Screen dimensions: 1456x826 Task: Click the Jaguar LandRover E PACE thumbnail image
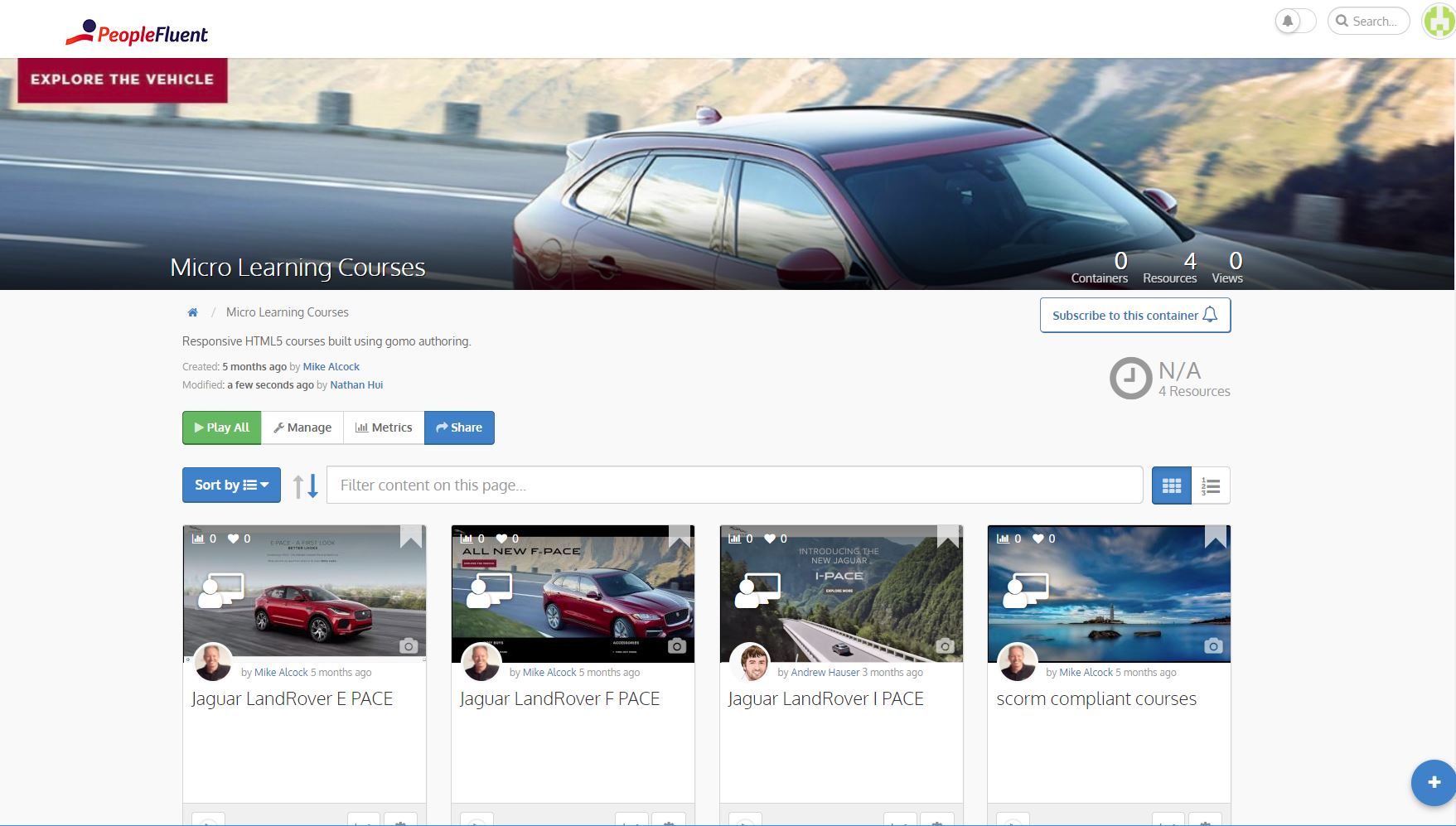304,593
